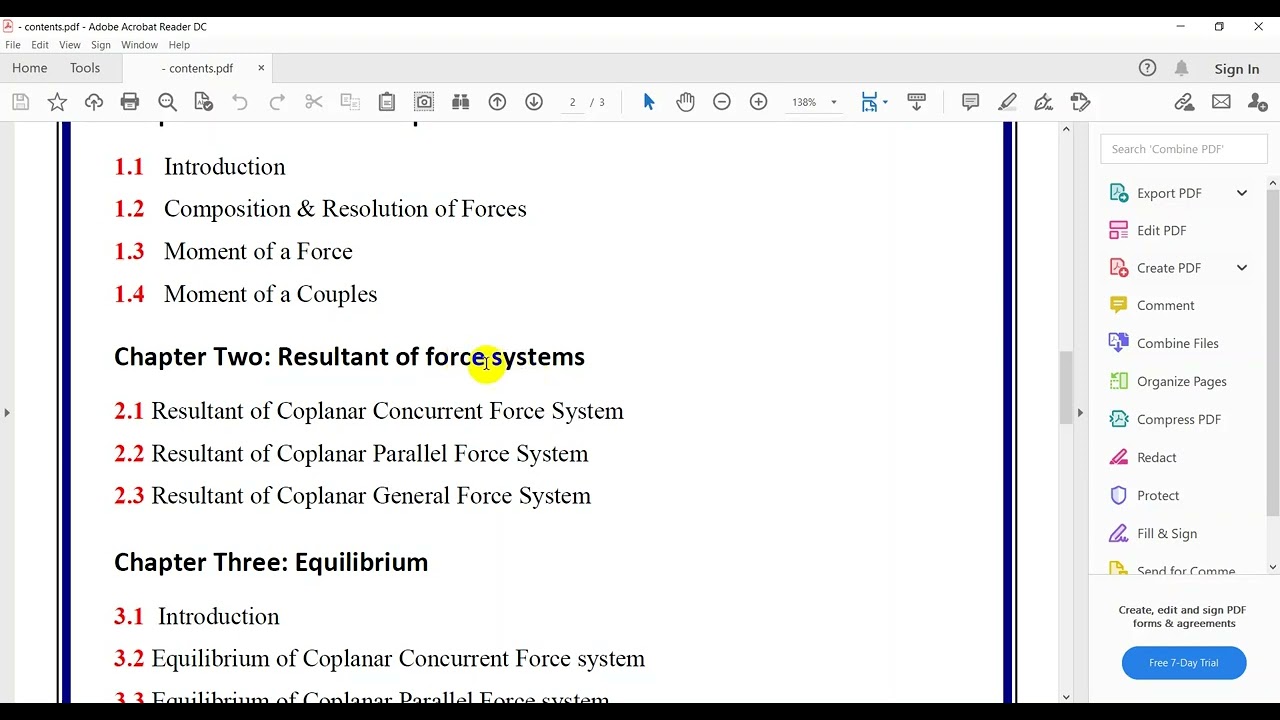The height and width of the screenshot is (720, 1280).
Task: Click the Cut scissors icon
Action: 314,102
